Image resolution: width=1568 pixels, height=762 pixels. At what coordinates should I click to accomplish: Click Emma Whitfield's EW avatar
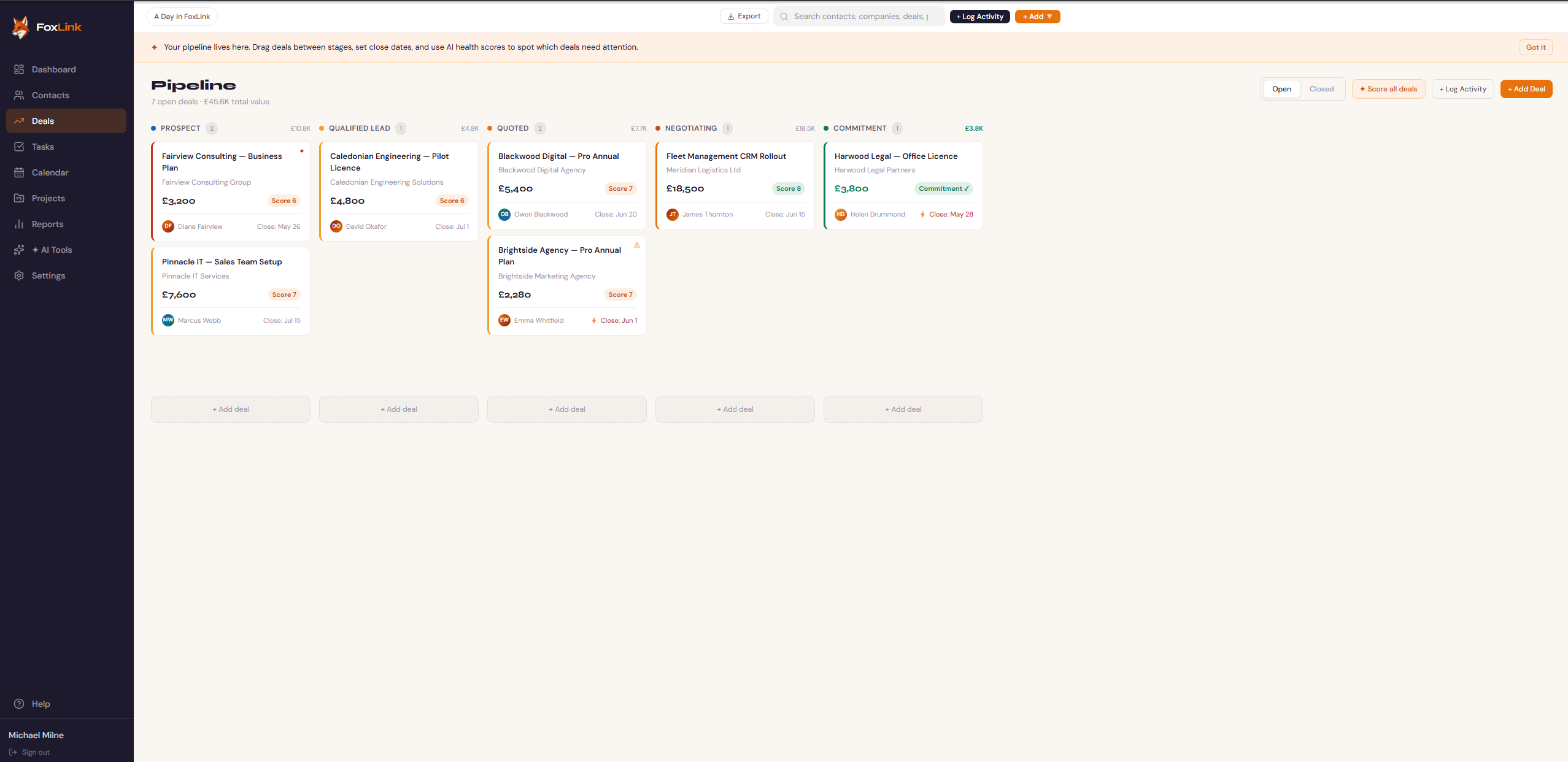(504, 320)
